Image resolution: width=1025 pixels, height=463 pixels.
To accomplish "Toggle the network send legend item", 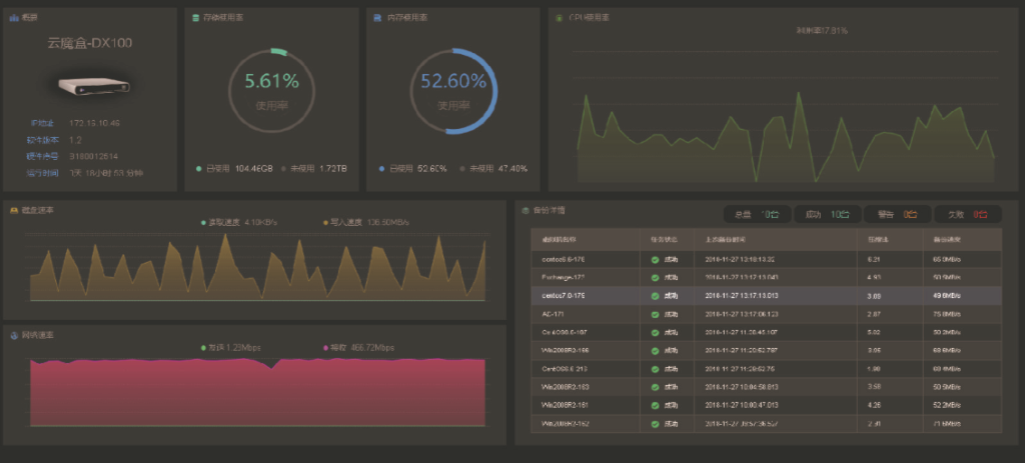I will coord(228,347).
